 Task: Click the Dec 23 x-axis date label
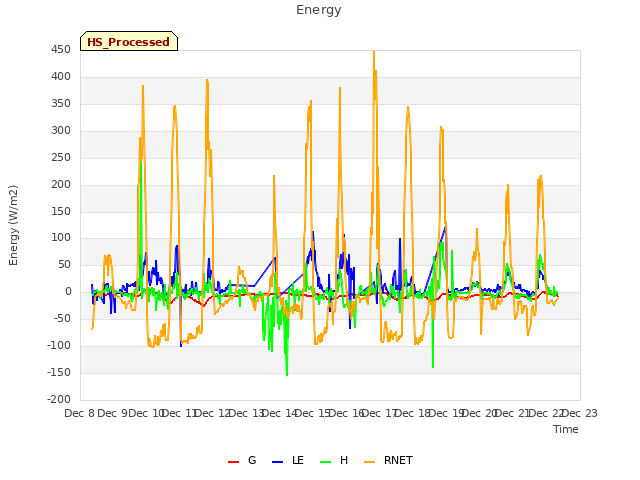pos(580,413)
